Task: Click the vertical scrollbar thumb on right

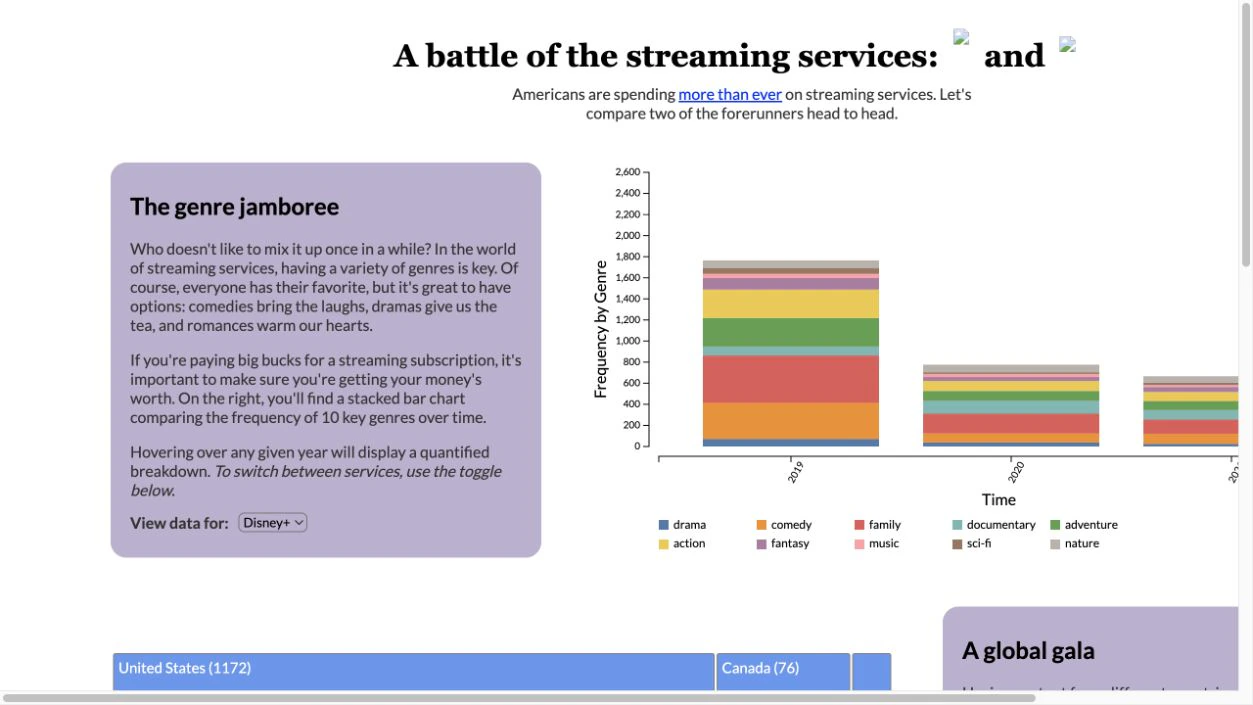Action: (x=1246, y=133)
